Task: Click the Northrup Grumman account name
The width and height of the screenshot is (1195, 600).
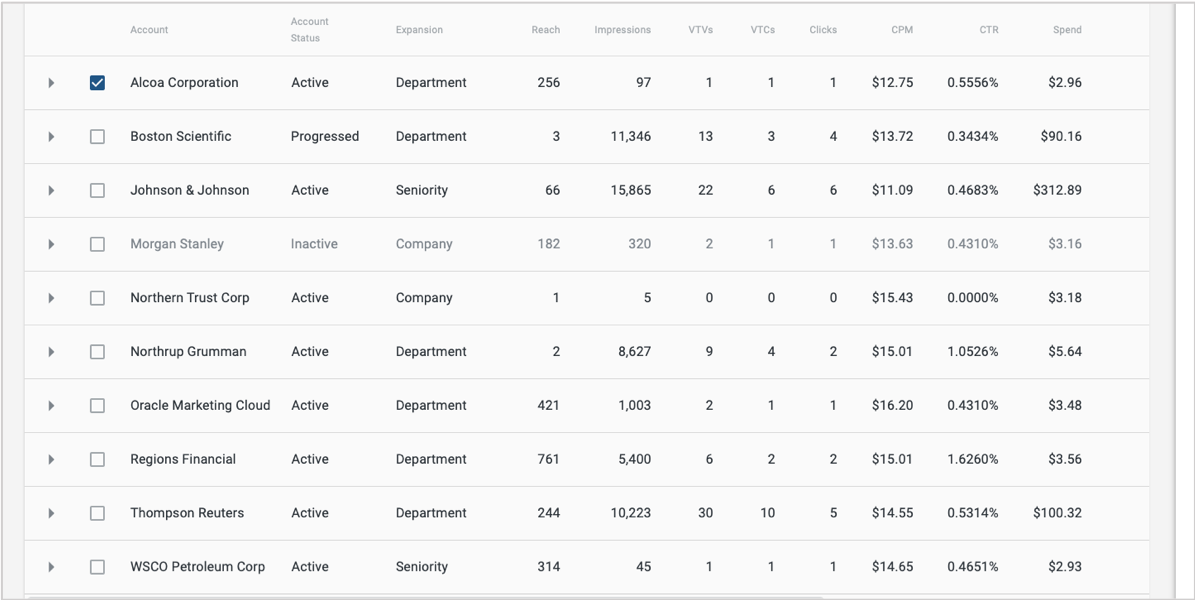Action: (188, 351)
